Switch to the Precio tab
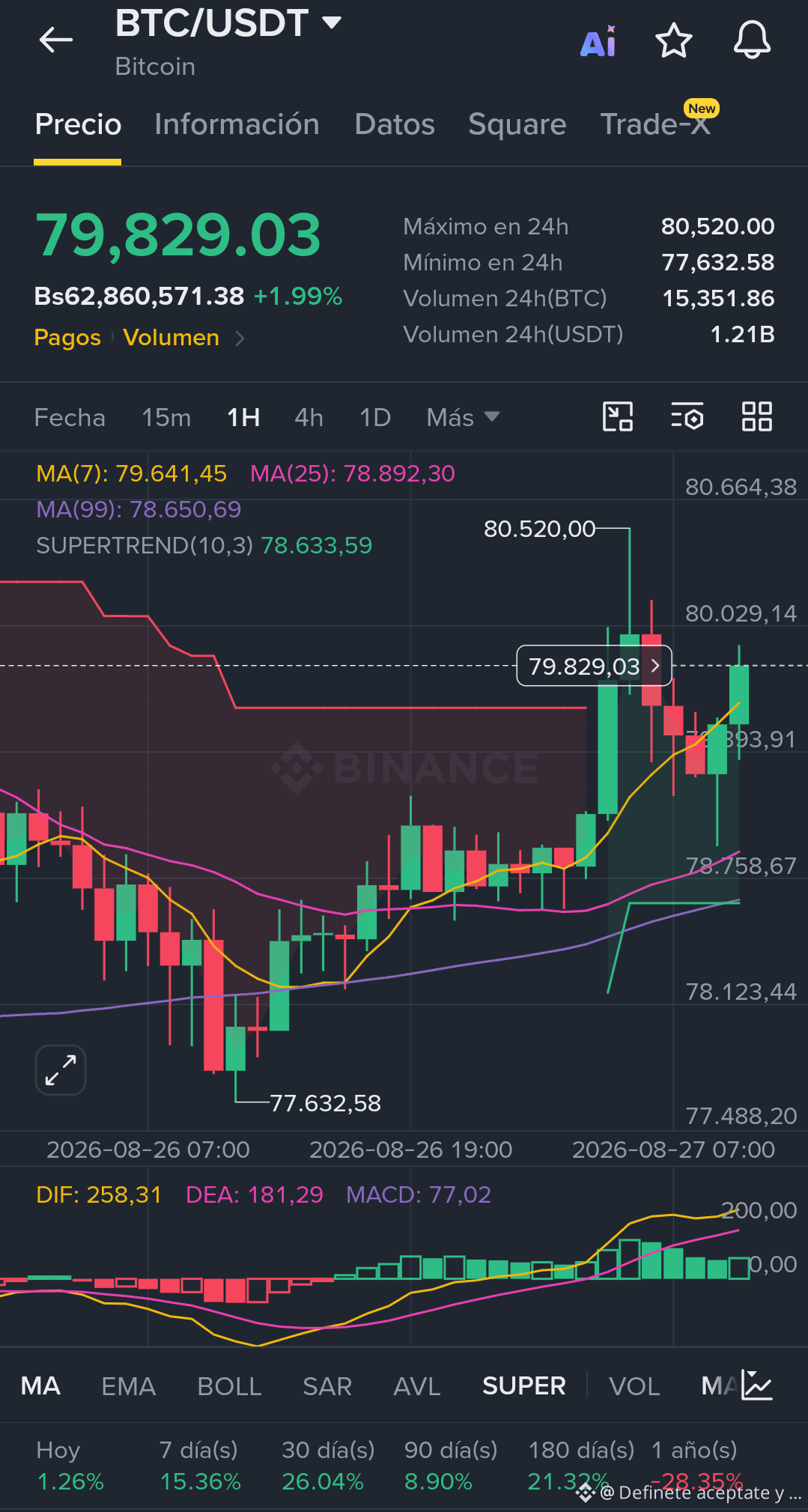Screen dimensions: 808x1512 [78, 124]
